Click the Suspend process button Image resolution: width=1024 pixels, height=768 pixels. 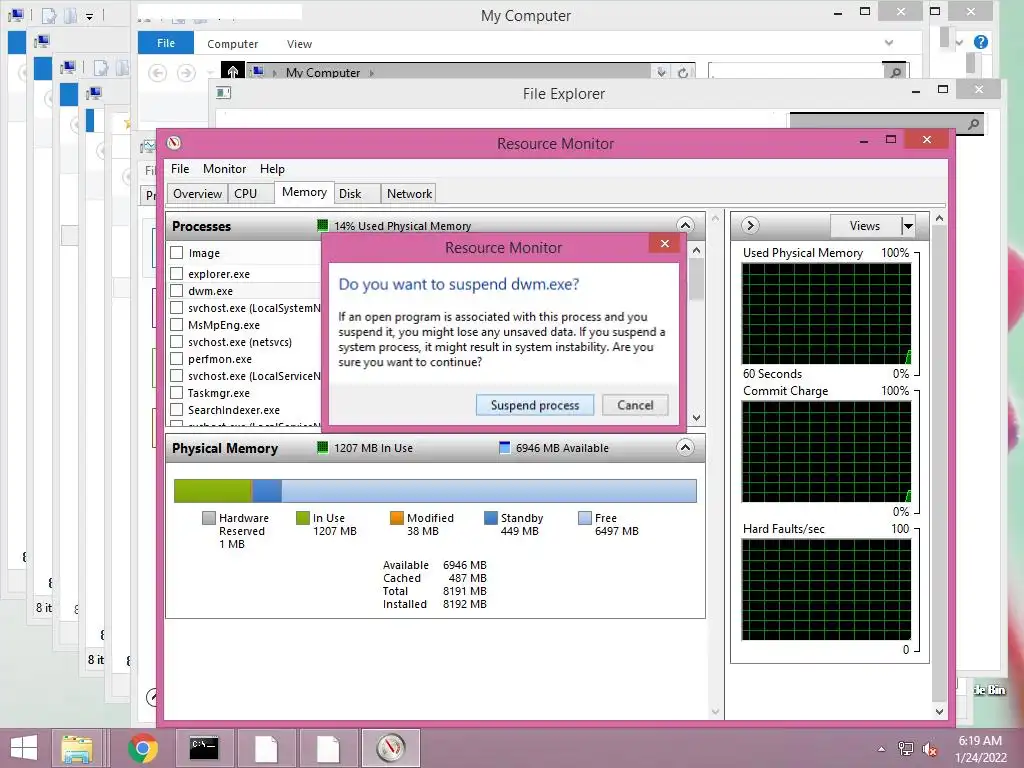535,405
